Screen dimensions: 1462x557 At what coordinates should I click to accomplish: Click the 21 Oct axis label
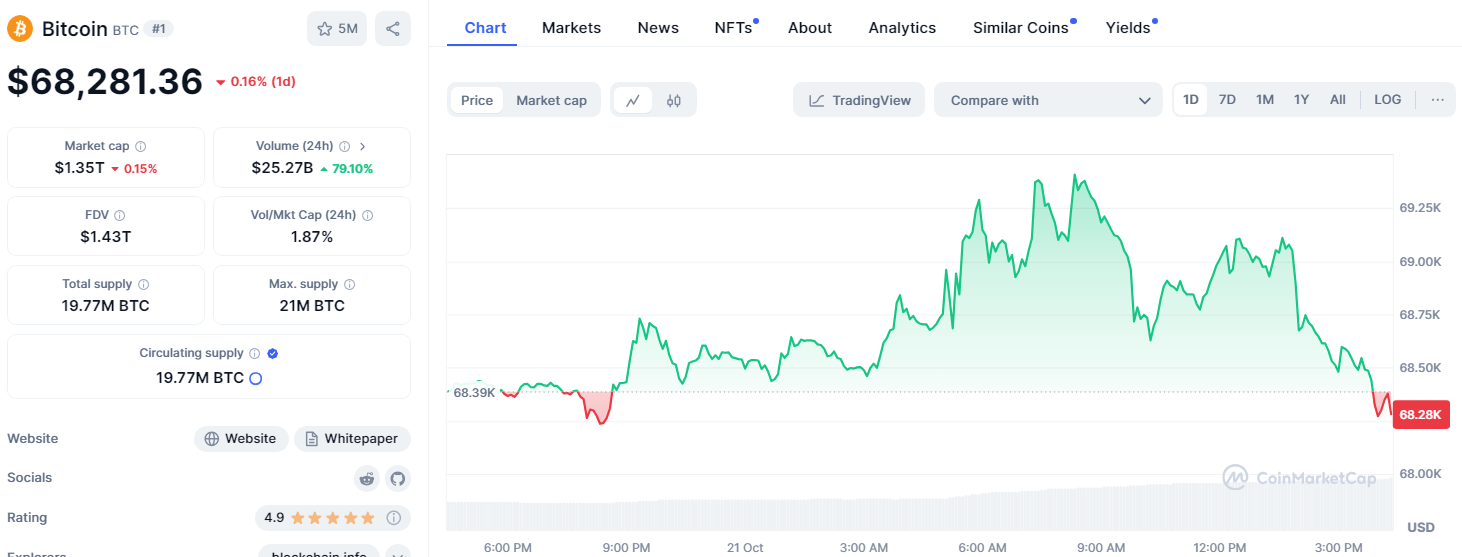tap(745, 547)
